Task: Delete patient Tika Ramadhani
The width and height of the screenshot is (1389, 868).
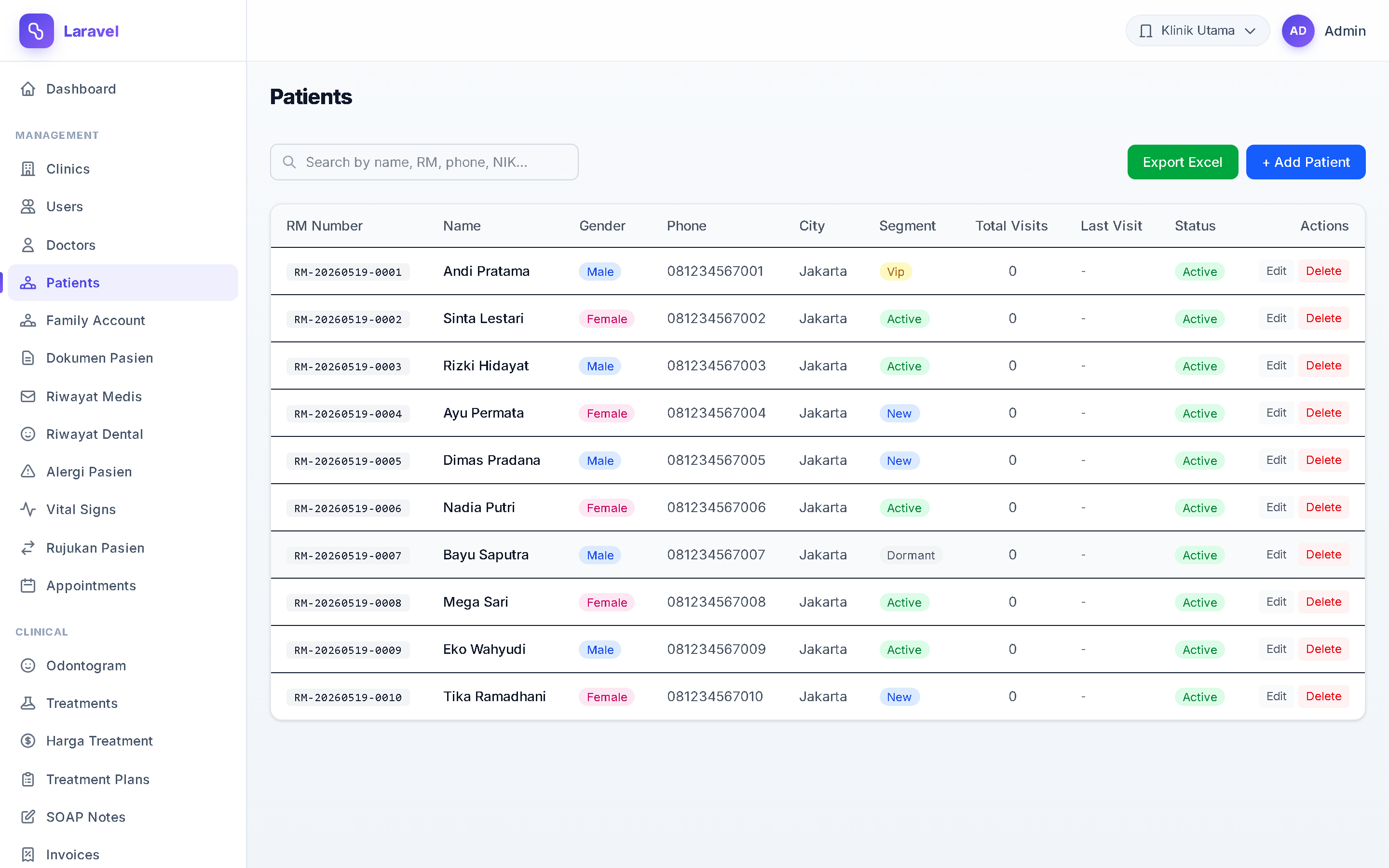Action: (1323, 696)
